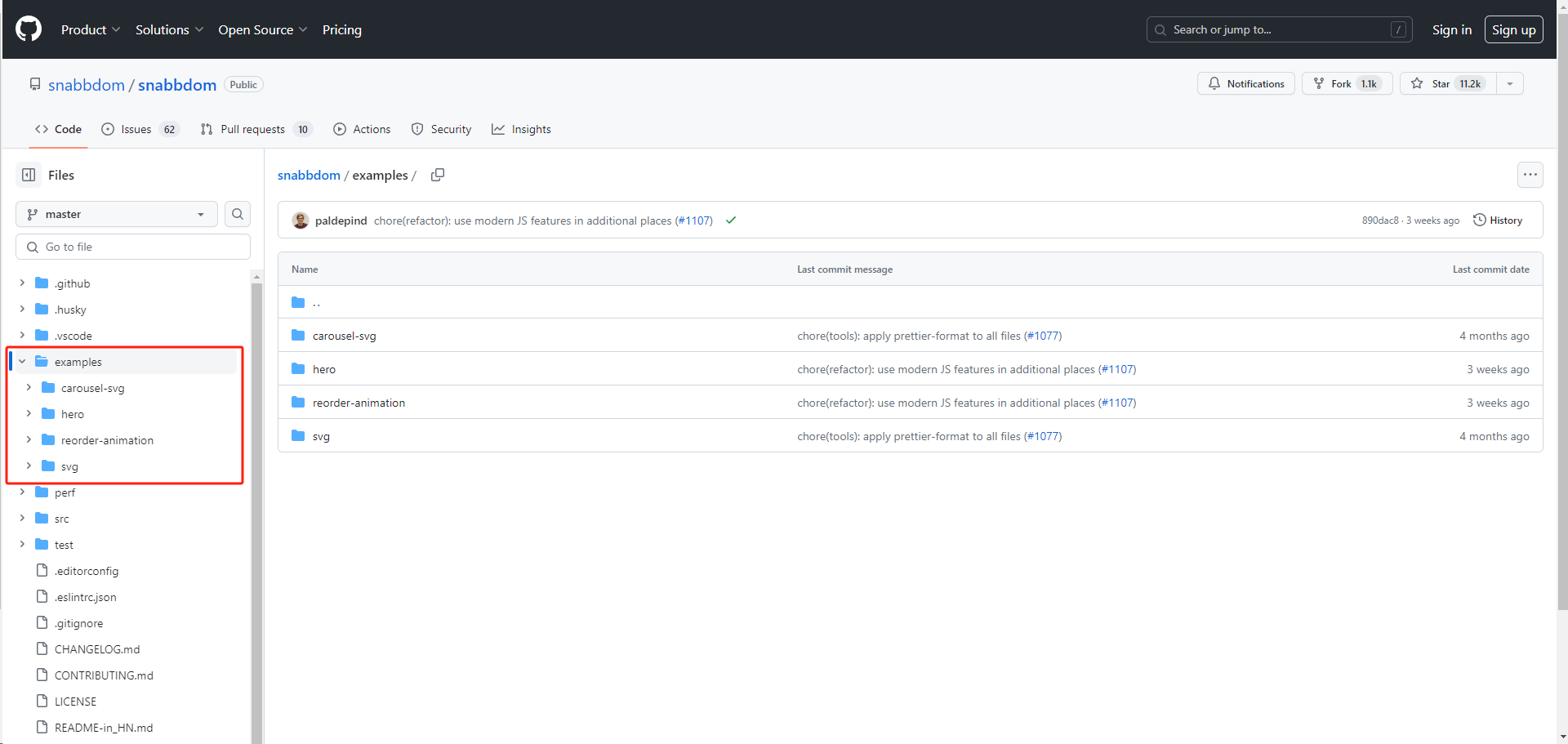Expand the hero folder chevron in tree

click(x=29, y=414)
